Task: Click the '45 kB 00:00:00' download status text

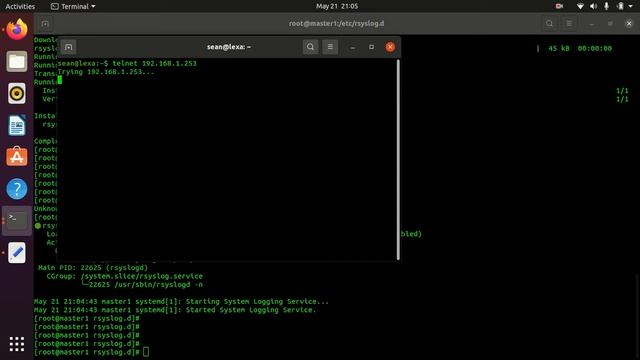Action: [580, 48]
